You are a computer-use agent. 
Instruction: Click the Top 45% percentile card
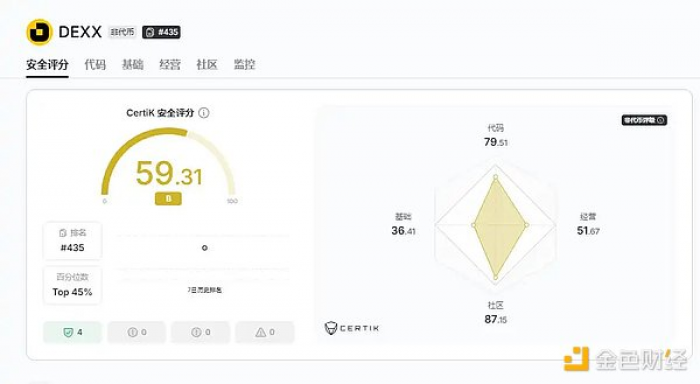(72, 285)
